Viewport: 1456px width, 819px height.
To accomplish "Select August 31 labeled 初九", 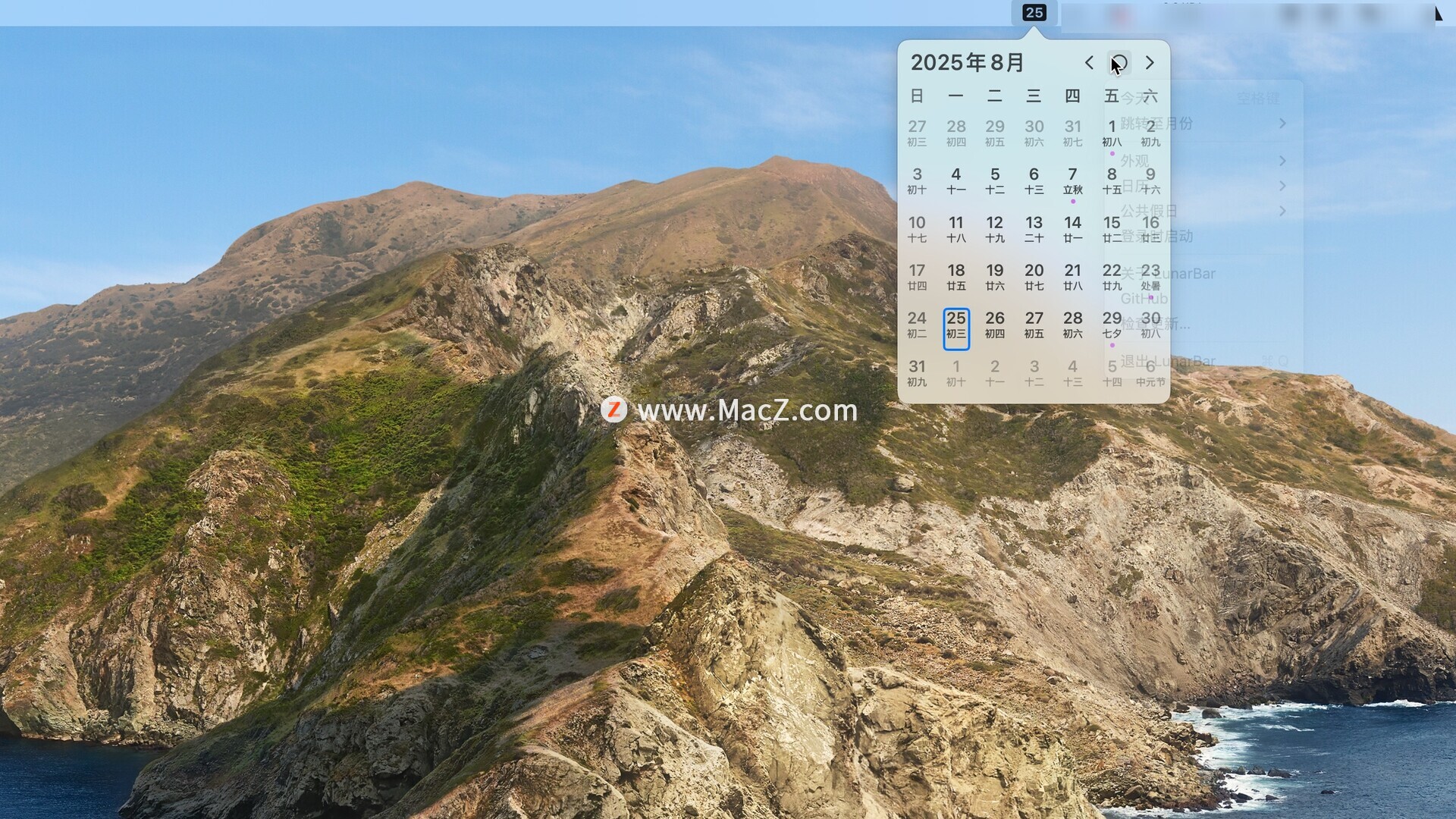I will coord(917,374).
